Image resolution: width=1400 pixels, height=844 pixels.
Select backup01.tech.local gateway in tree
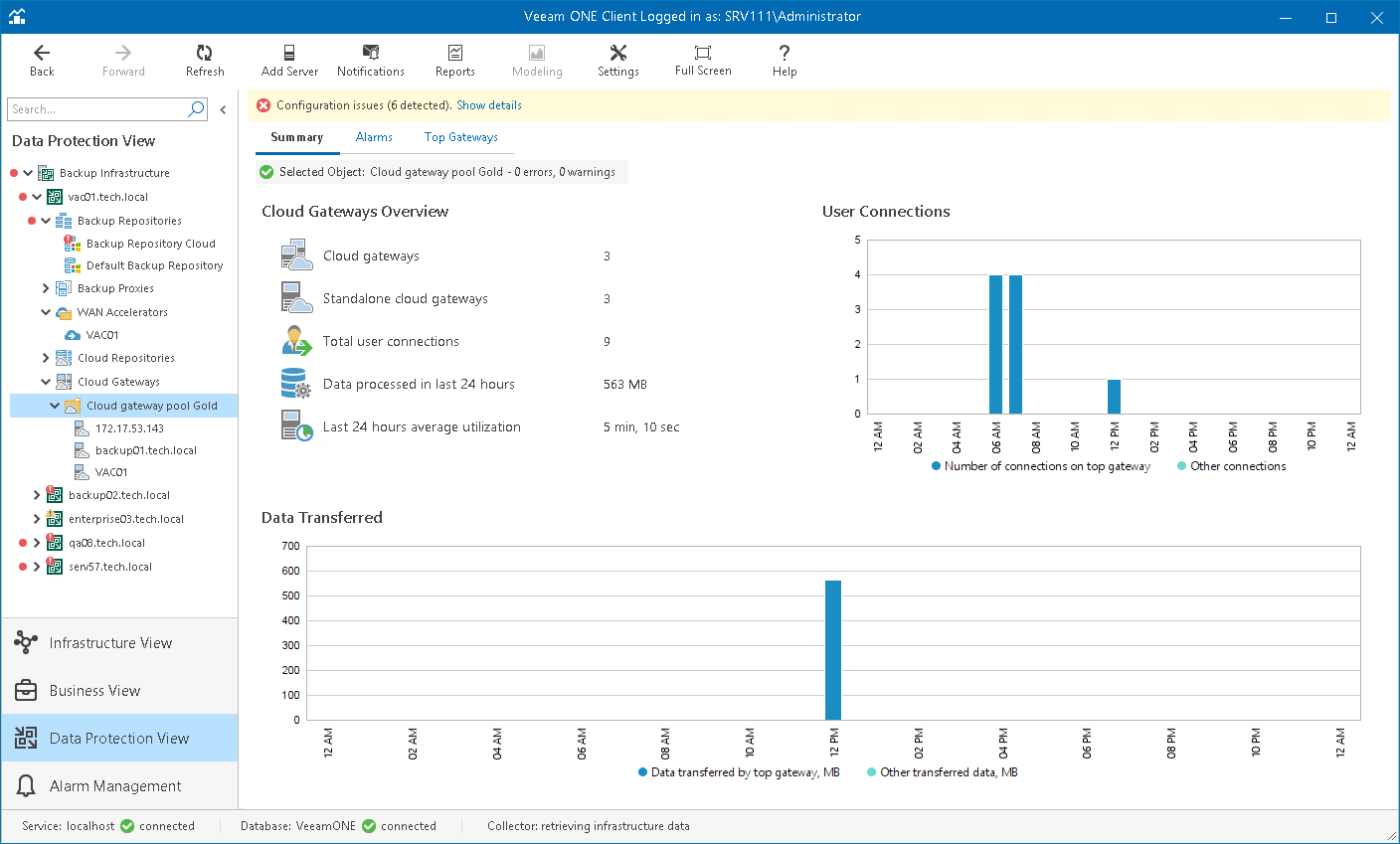click(x=145, y=450)
